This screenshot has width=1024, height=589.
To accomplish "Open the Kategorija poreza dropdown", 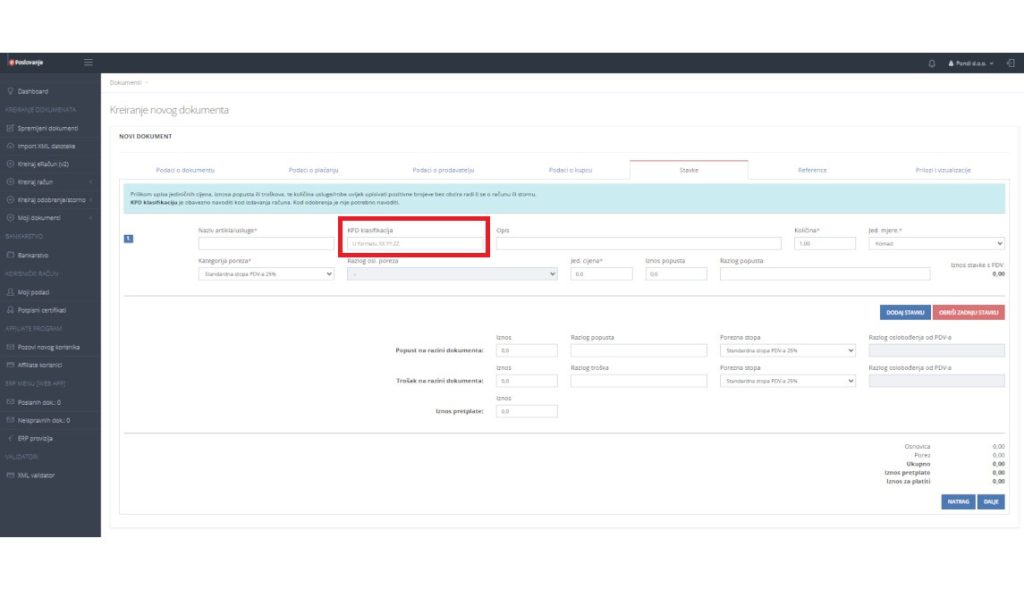I will click(x=266, y=273).
